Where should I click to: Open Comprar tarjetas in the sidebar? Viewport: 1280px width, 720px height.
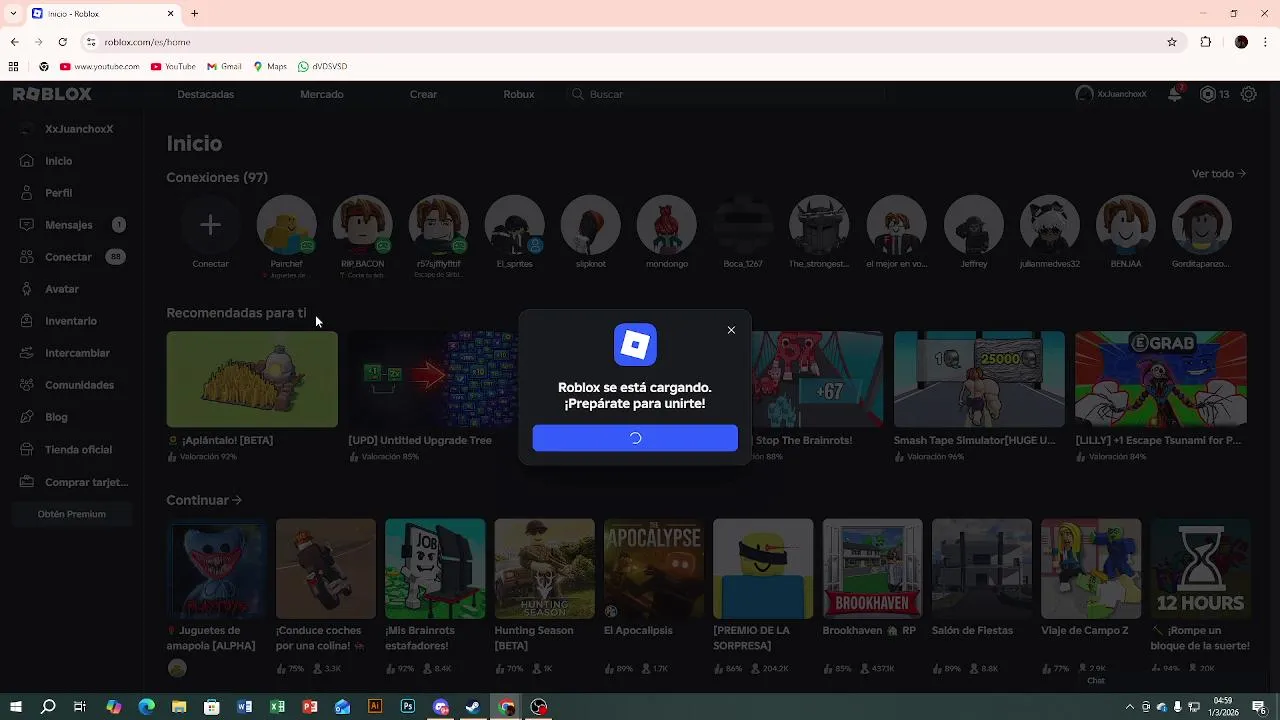click(86, 482)
